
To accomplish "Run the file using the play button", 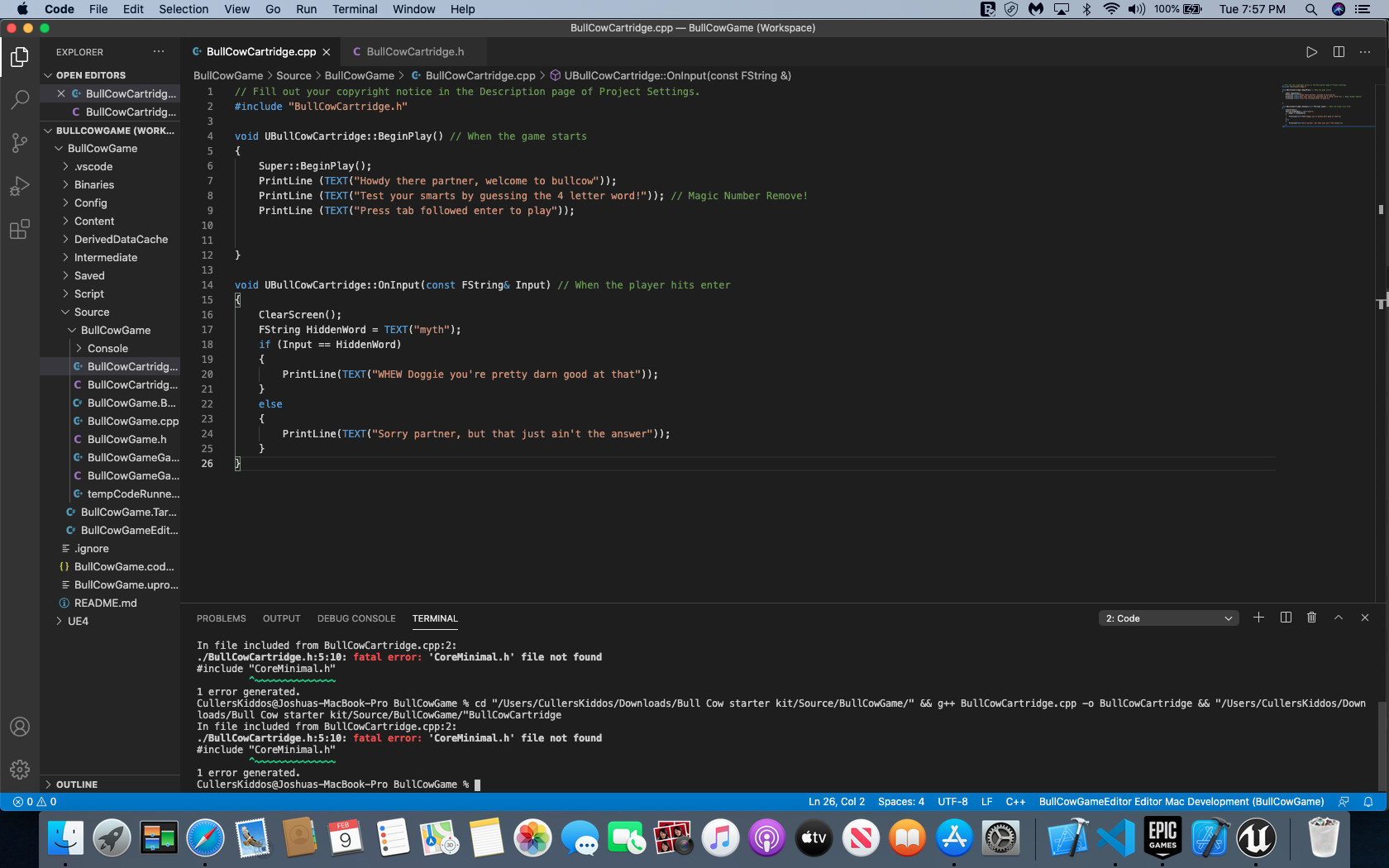I will (1311, 51).
